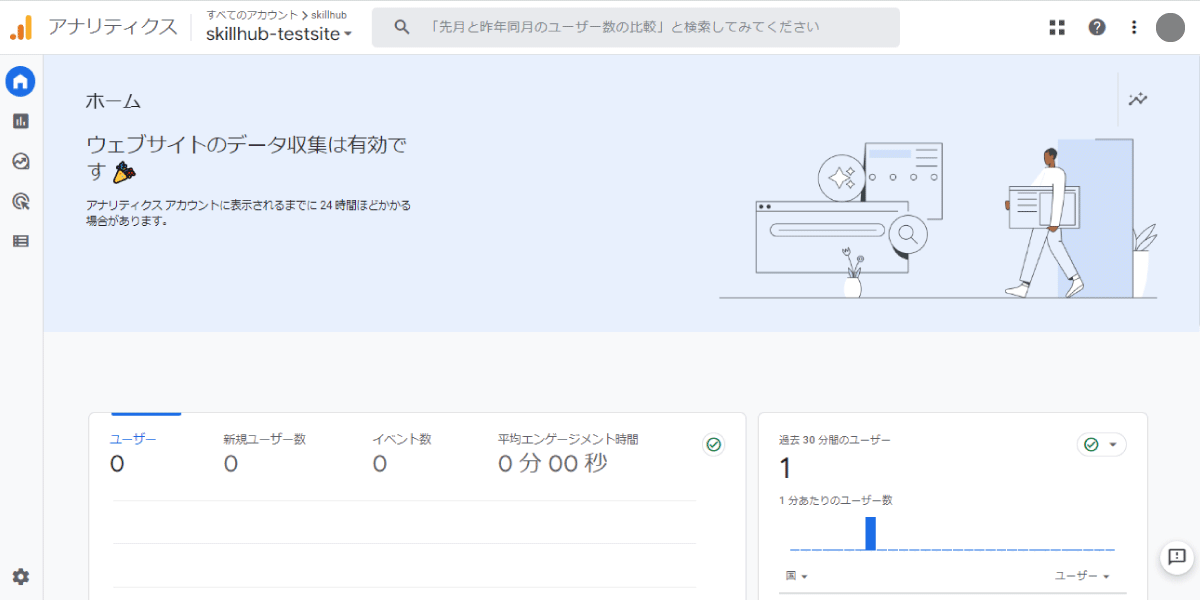Image resolution: width=1200 pixels, height=600 pixels.
Task: Open the 国 dimension dropdown
Action: point(797,576)
